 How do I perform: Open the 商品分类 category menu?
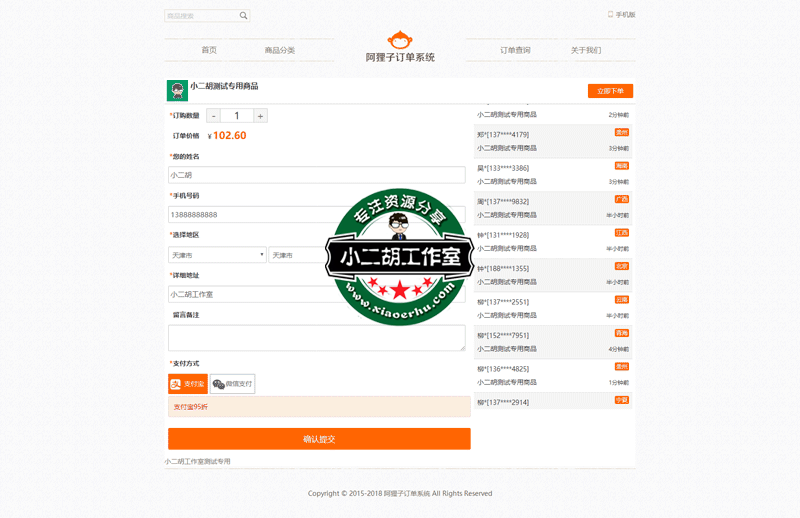280,50
